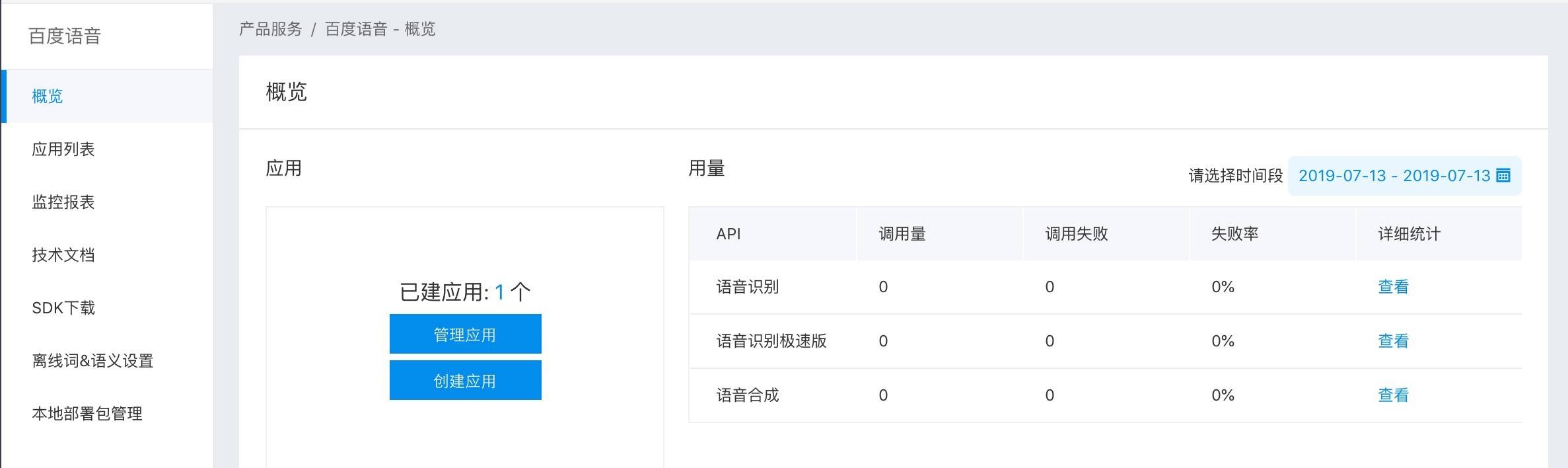Click the 语音识别 API name cell
This screenshot has width=1568, height=468.
(x=748, y=286)
